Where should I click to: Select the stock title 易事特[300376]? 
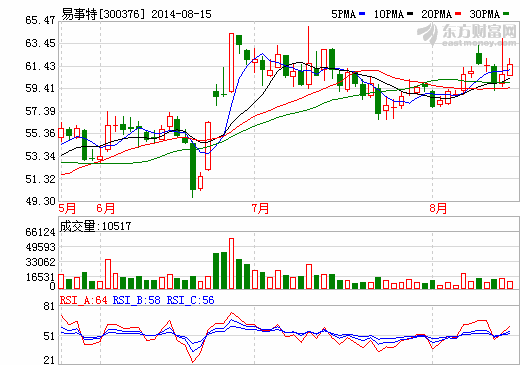point(104,14)
